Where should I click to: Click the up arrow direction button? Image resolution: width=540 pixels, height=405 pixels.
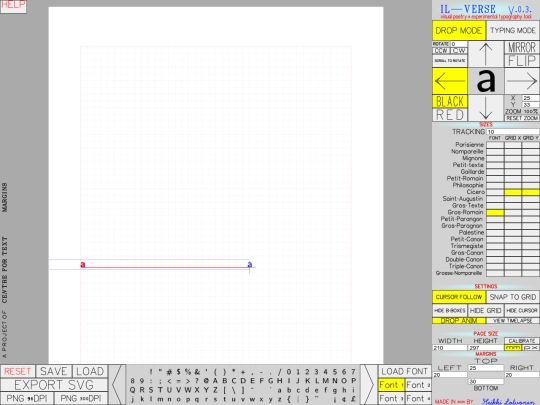click(486, 54)
